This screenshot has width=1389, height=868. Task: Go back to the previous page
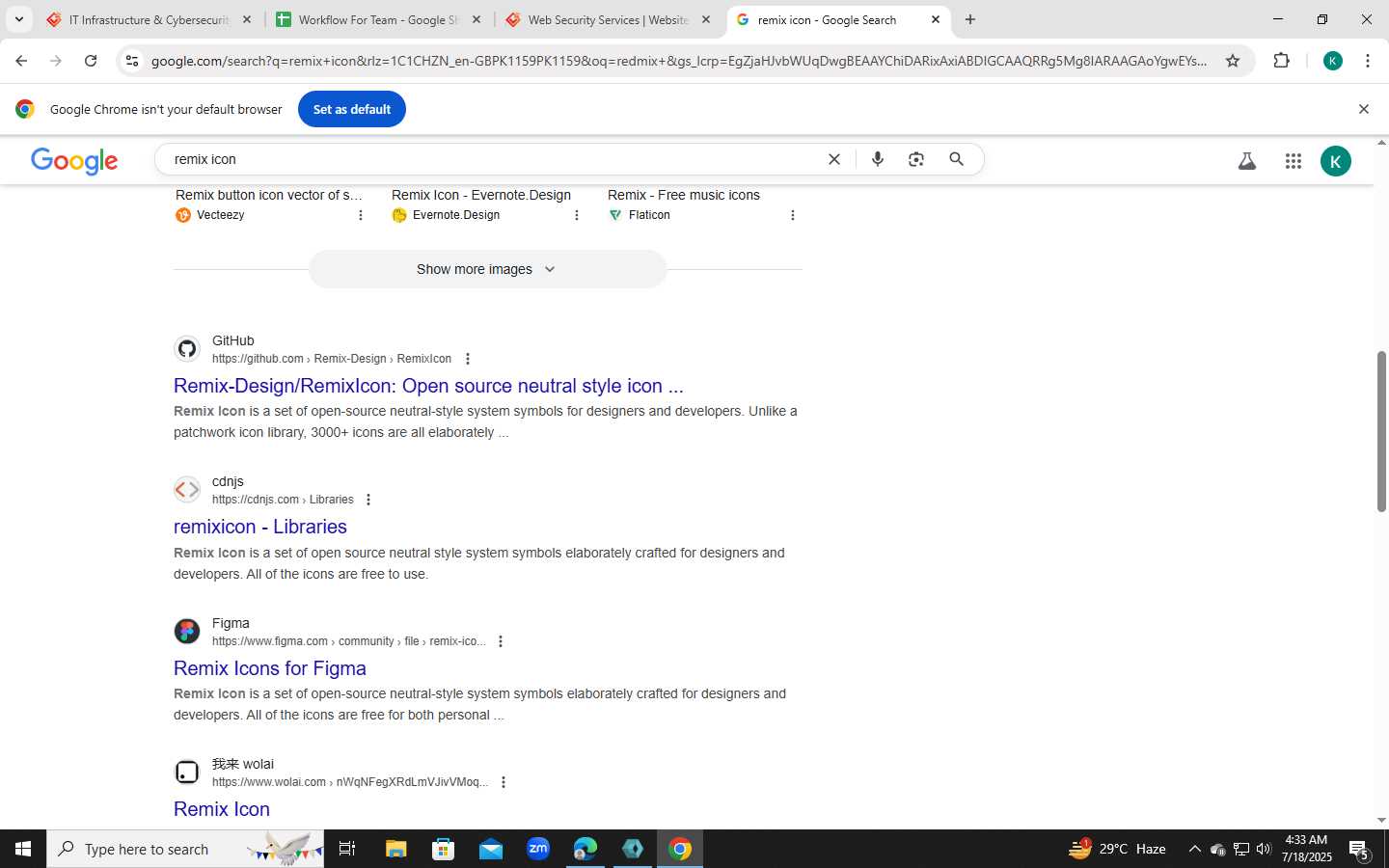point(21,61)
